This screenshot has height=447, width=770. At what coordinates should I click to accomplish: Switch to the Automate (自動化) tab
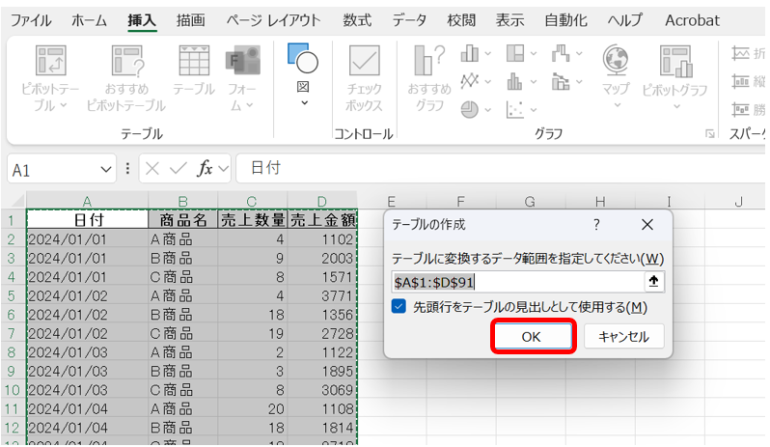pyautogui.click(x=566, y=20)
